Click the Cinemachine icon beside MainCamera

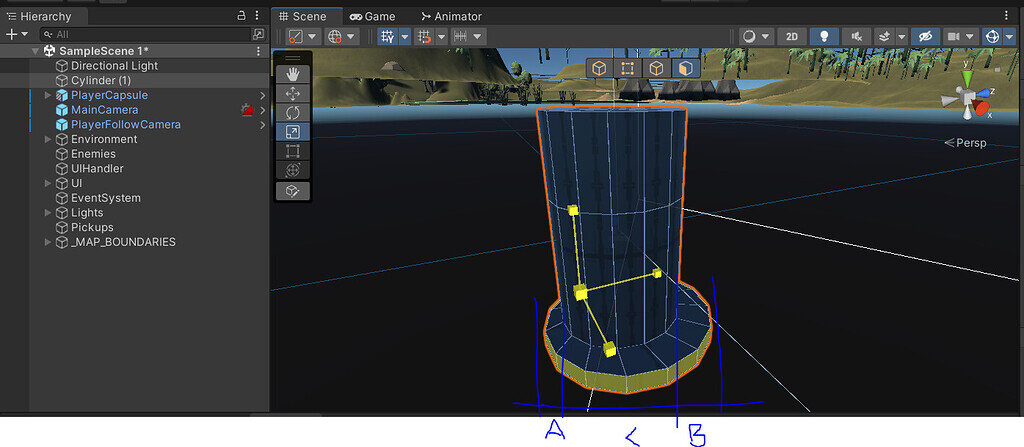(x=247, y=110)
